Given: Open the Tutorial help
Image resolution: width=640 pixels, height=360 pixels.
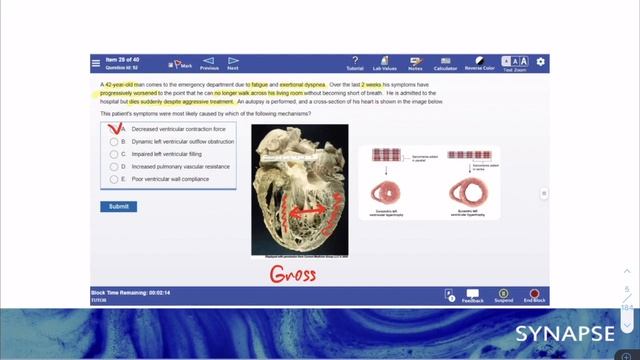Looking at the screenshot, I should [x=355, y=64].
